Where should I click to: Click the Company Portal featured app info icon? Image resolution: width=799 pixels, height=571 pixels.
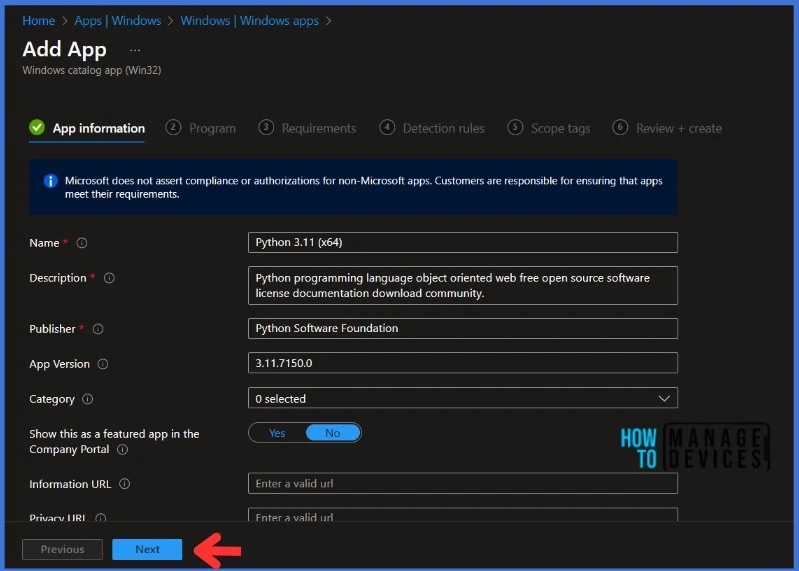coord(122,449)
